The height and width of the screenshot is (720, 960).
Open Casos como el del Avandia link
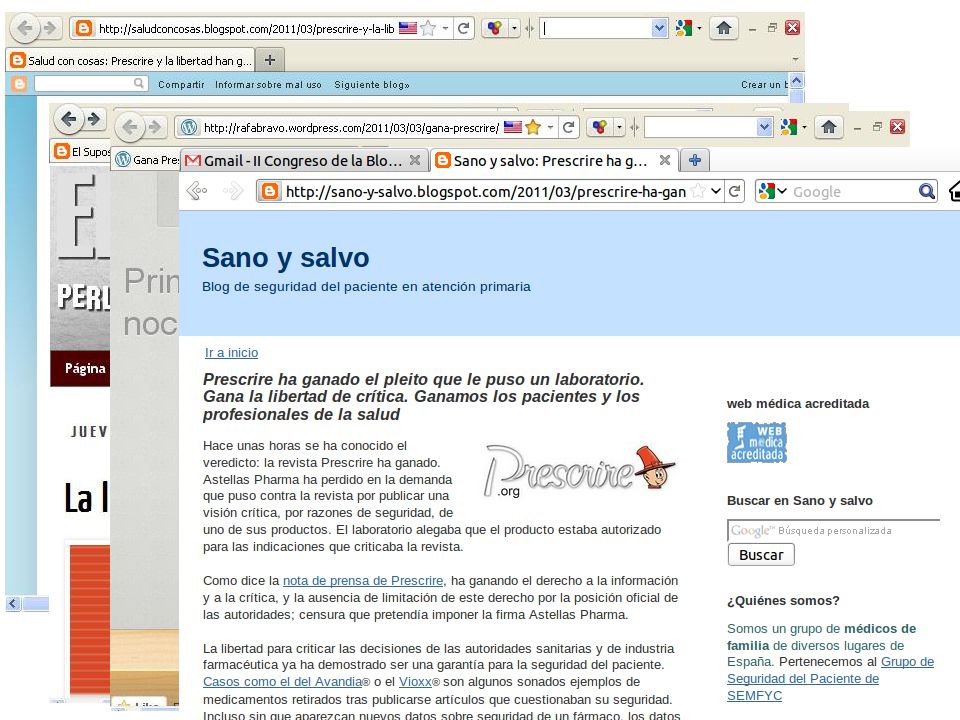[283, 681]
